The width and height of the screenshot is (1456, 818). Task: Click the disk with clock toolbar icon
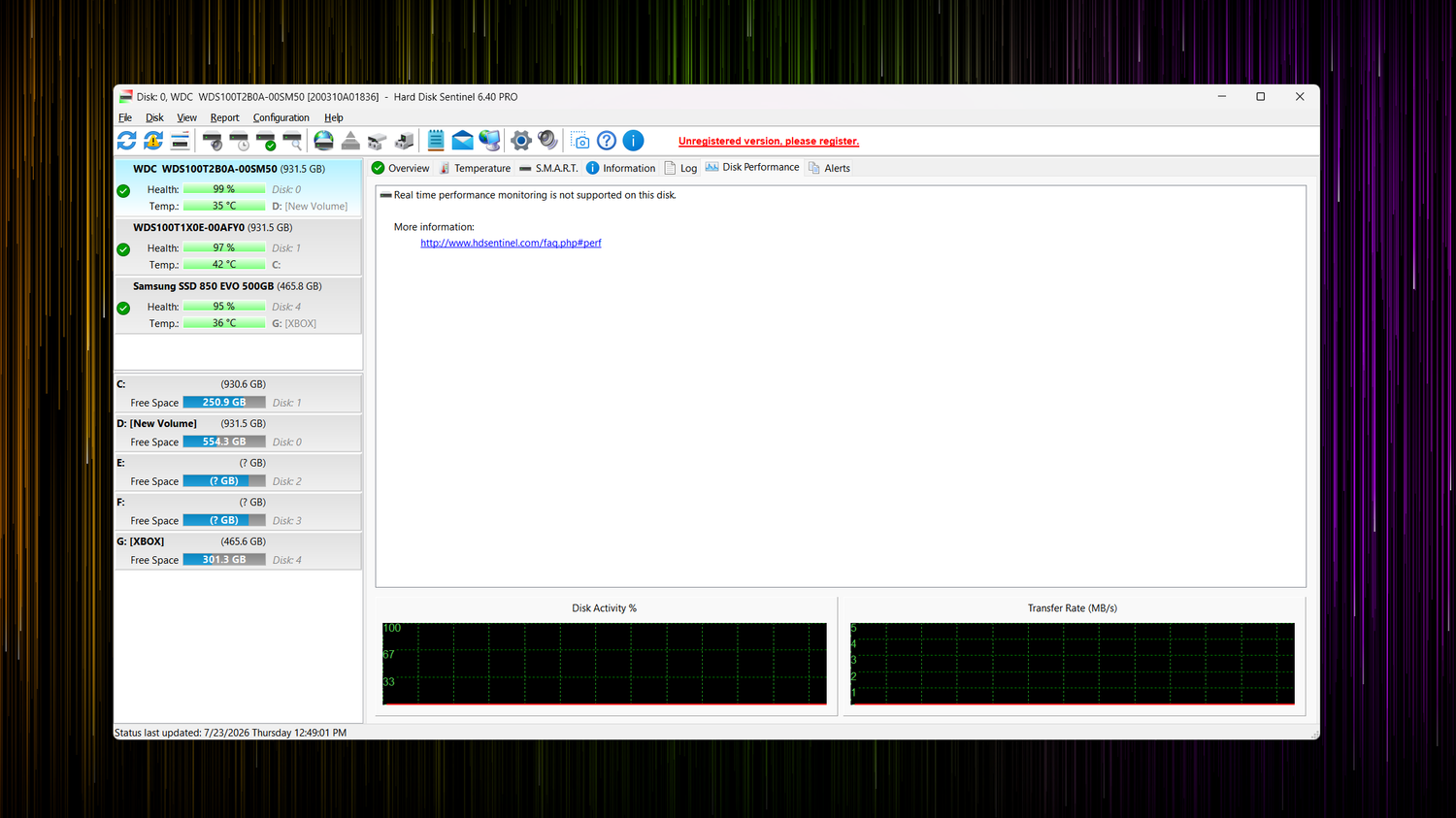pyautogui.click(x=239, y=141)
